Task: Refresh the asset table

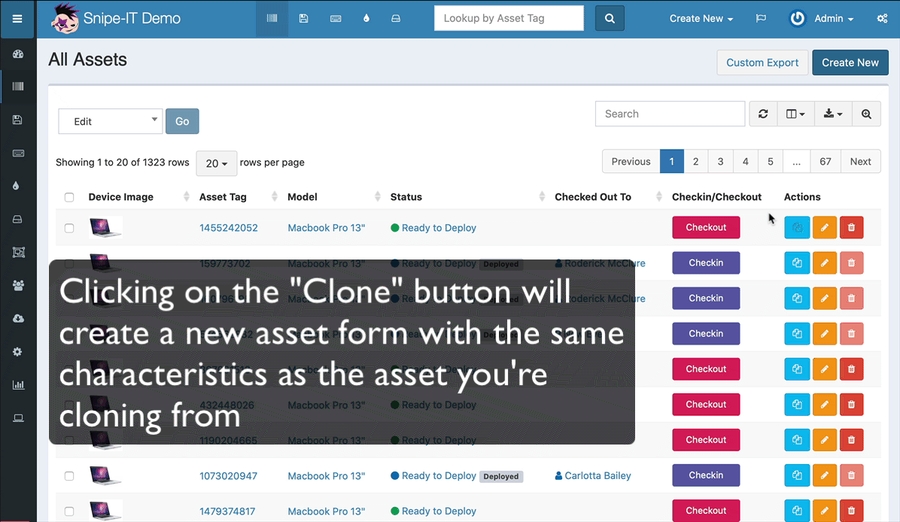Action: [763, 114]
